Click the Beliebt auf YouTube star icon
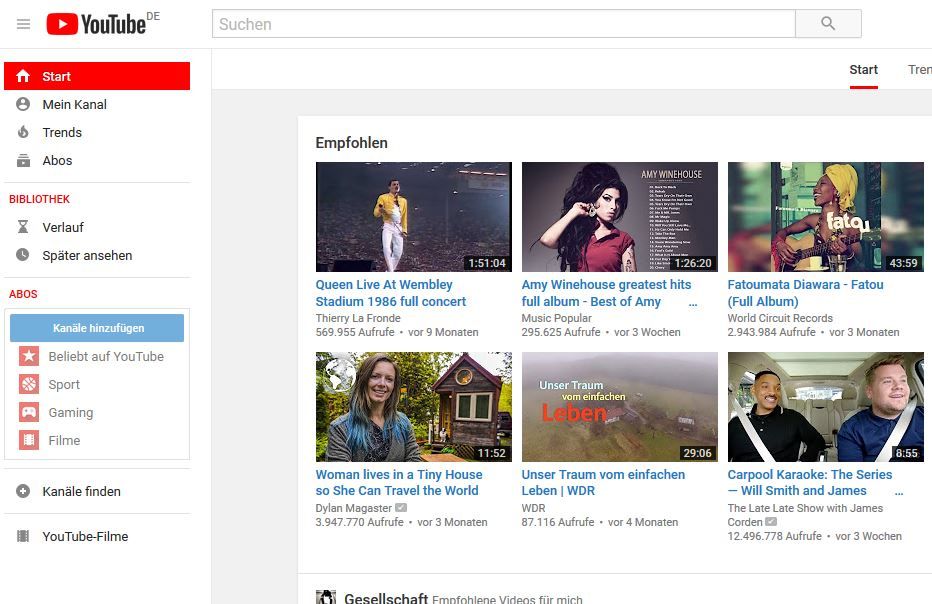The image size is (932, 604). (x=29, y=356)
